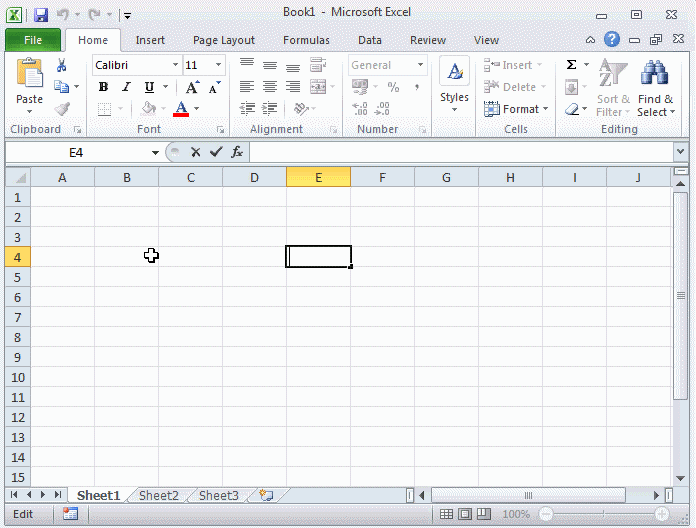Screen dimensions: 696x528
Task: Click the Insert Function fx icon
Action: [237, 152]
